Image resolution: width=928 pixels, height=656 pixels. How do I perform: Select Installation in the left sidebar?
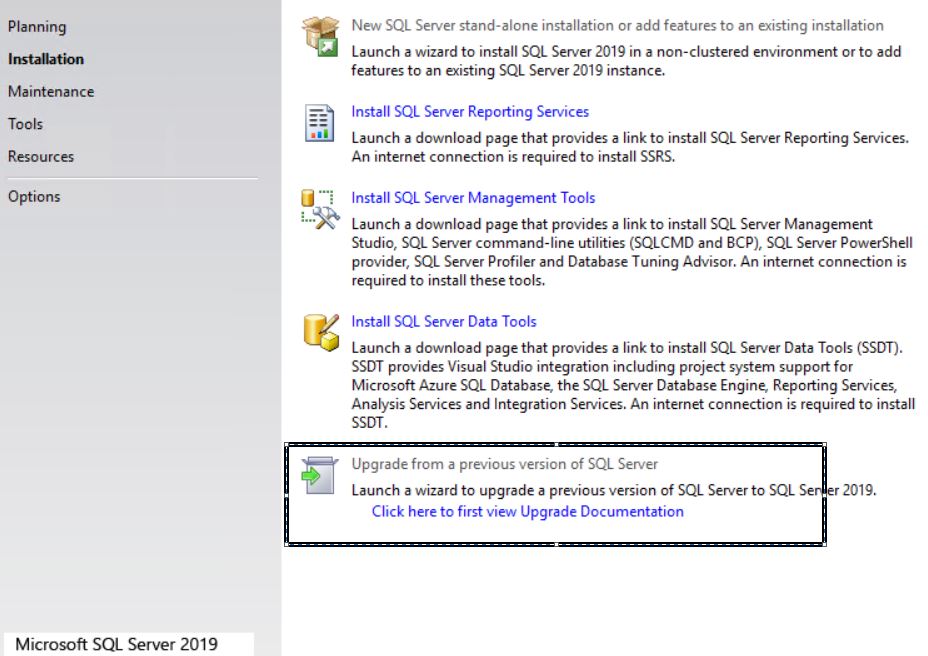coord(46,59)
